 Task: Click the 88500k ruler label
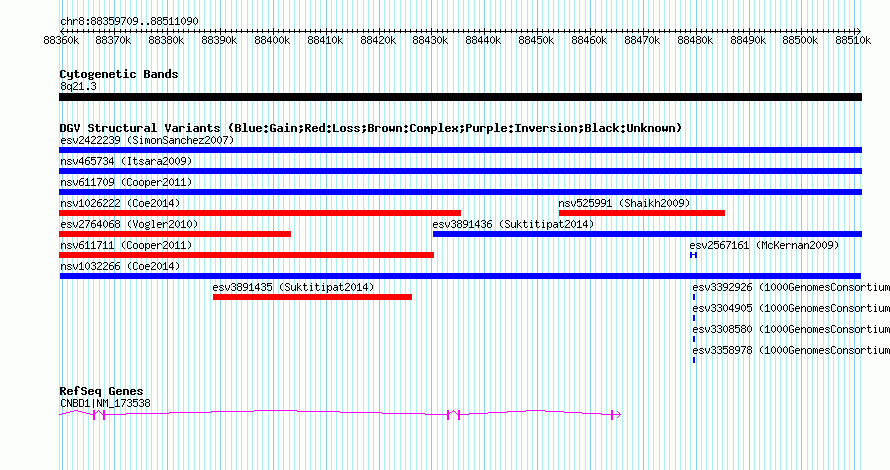point(800,40)
